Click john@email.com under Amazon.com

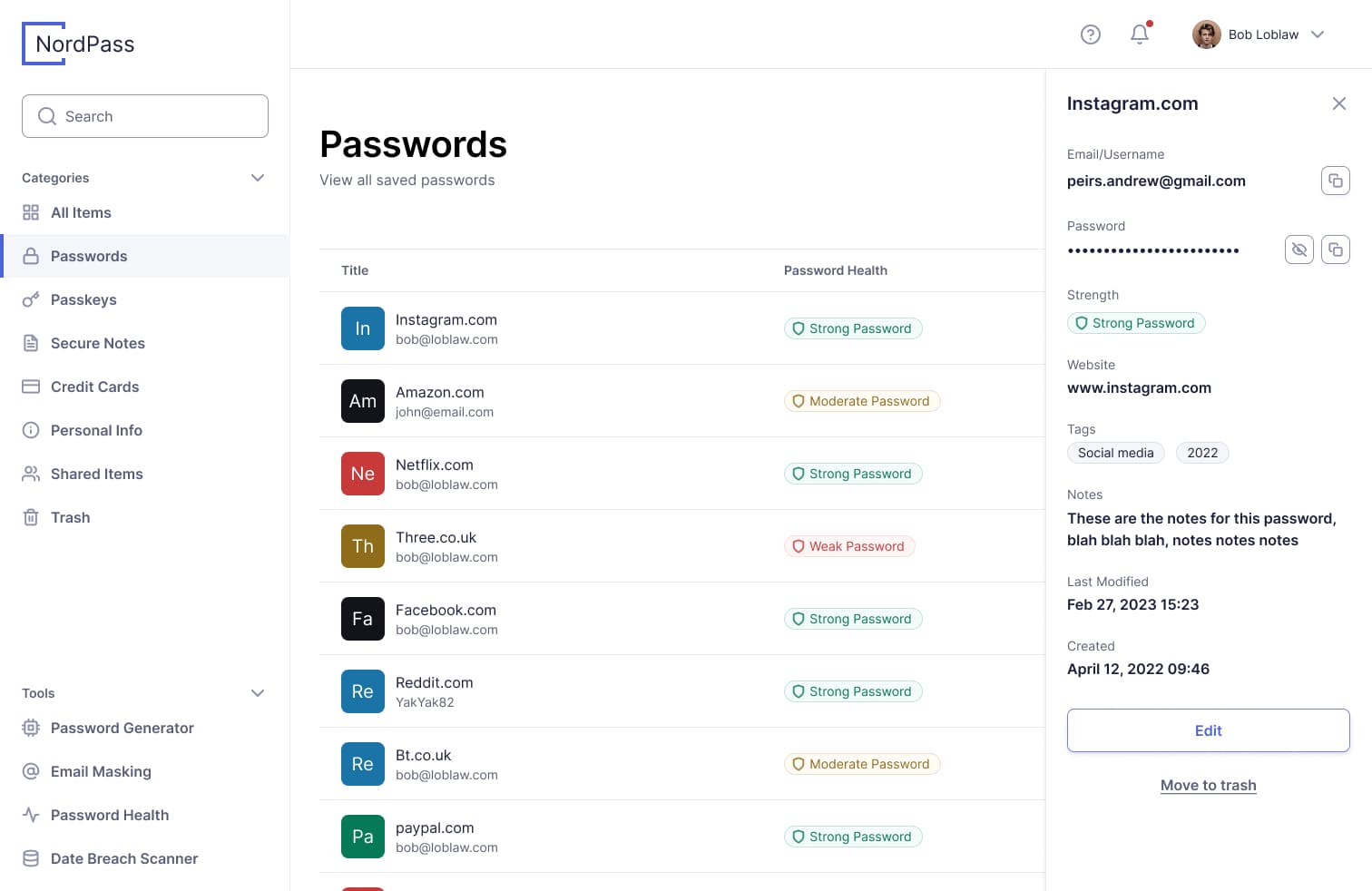(445, 412)
